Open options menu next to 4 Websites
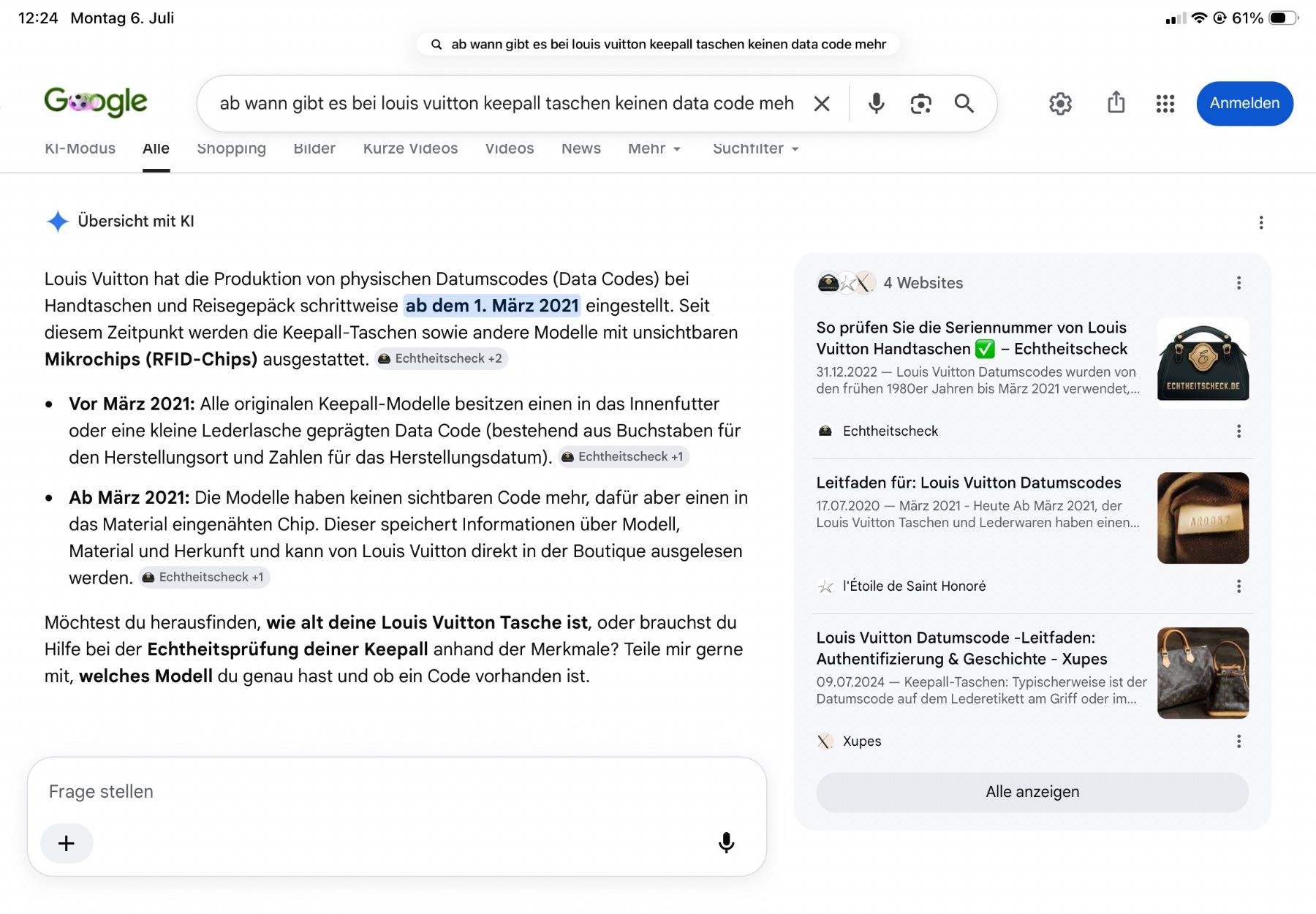 click(x=1239, y=283)
